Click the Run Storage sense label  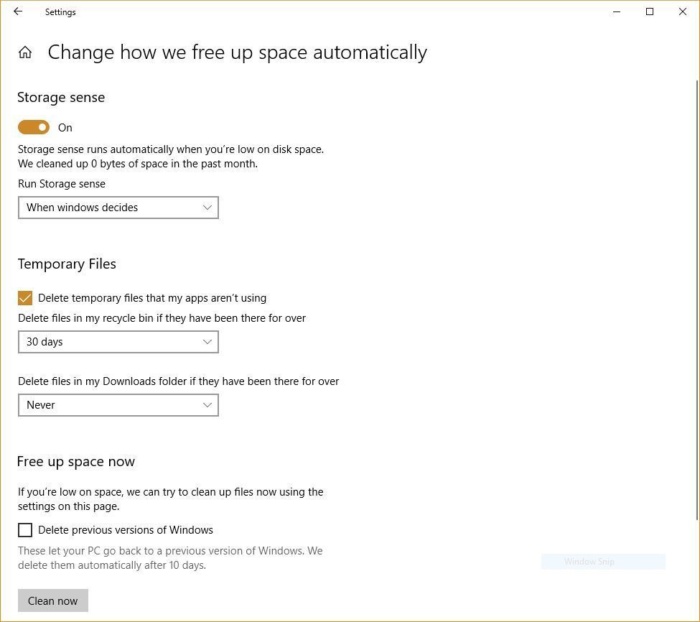62,184
